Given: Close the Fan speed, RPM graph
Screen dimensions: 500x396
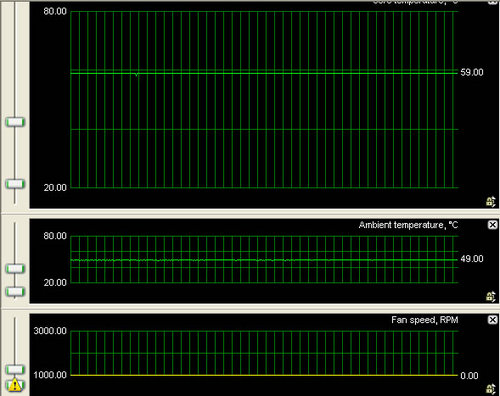Looking at the screenshot, I should tap(492, 320).
